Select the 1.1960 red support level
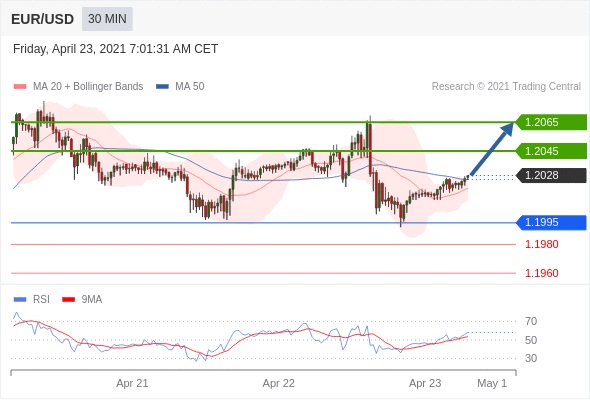 tap(541, 273)
